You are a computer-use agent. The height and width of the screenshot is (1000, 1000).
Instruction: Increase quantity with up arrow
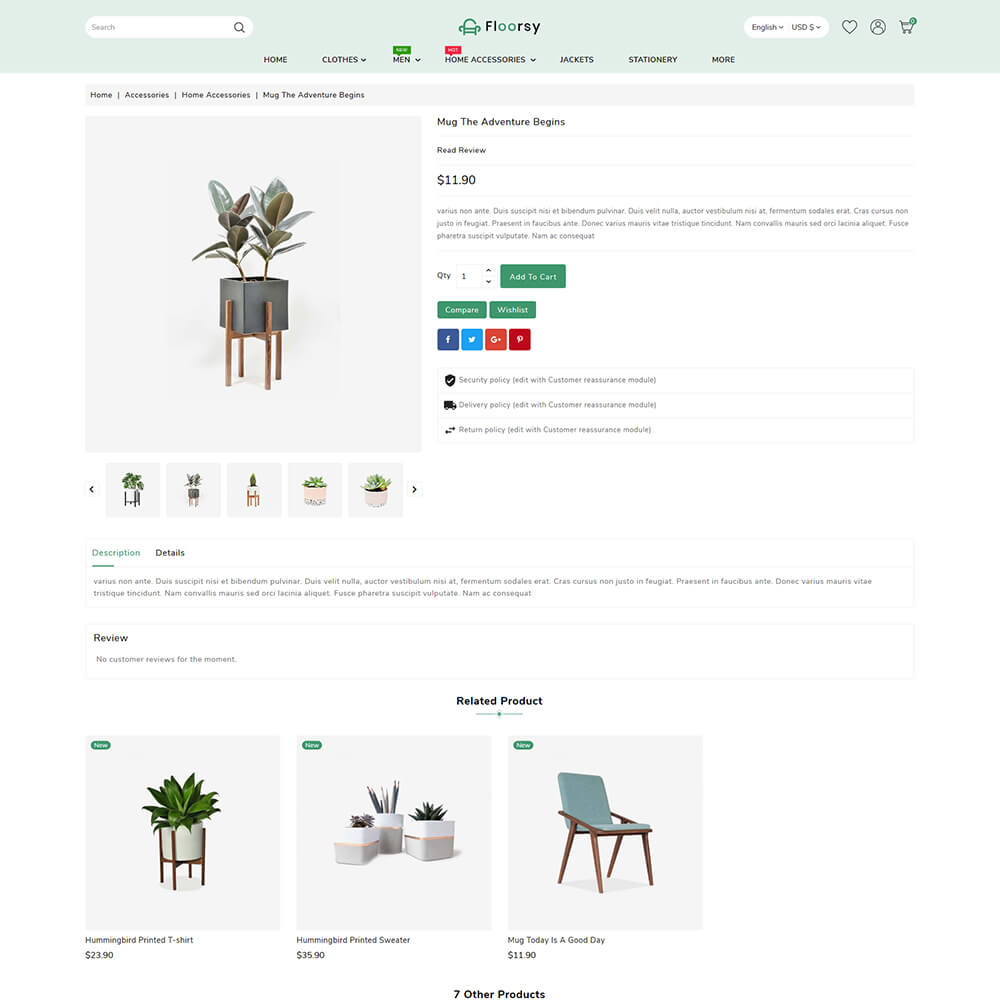489,270
